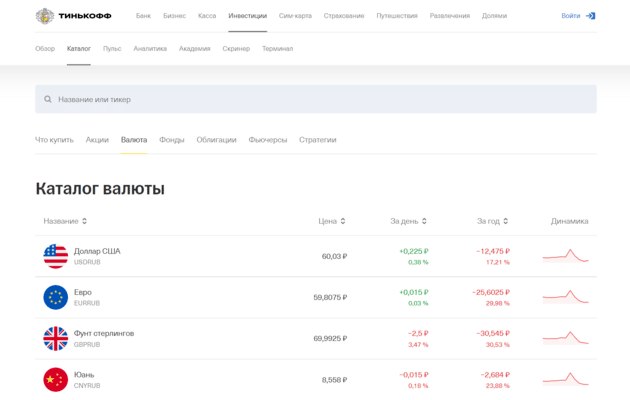The image size is (630, 400).
Task: Open the Касса section
Action: (x=207, y=16)
